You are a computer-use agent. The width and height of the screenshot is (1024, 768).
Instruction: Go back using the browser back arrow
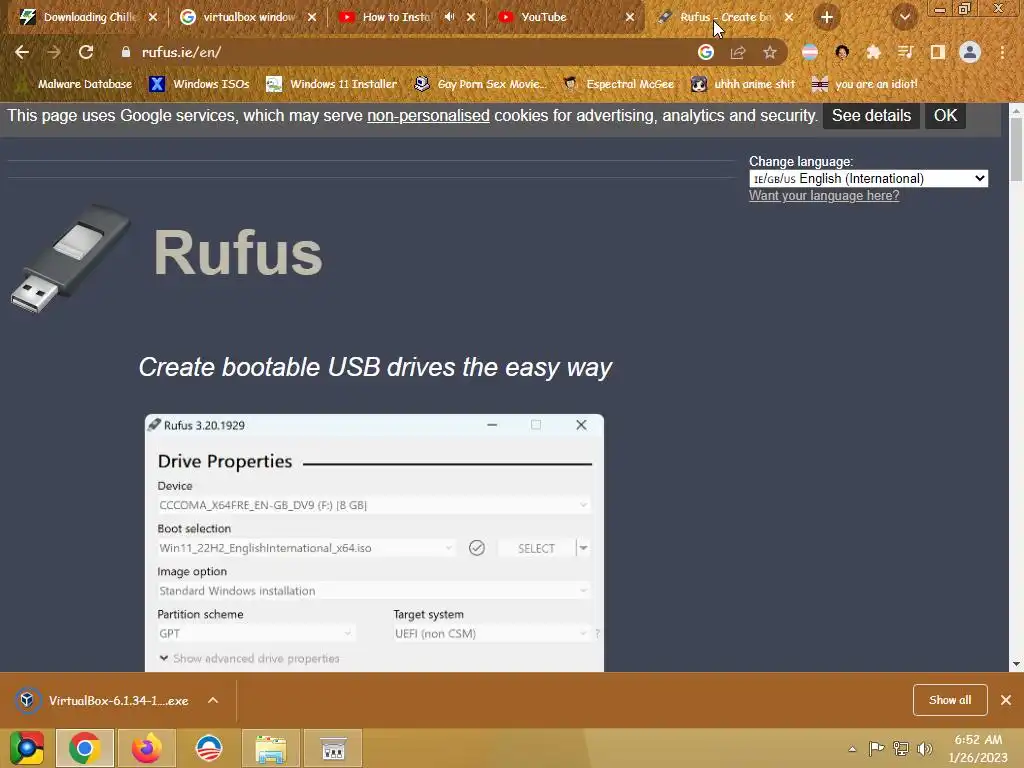point(22,52)
